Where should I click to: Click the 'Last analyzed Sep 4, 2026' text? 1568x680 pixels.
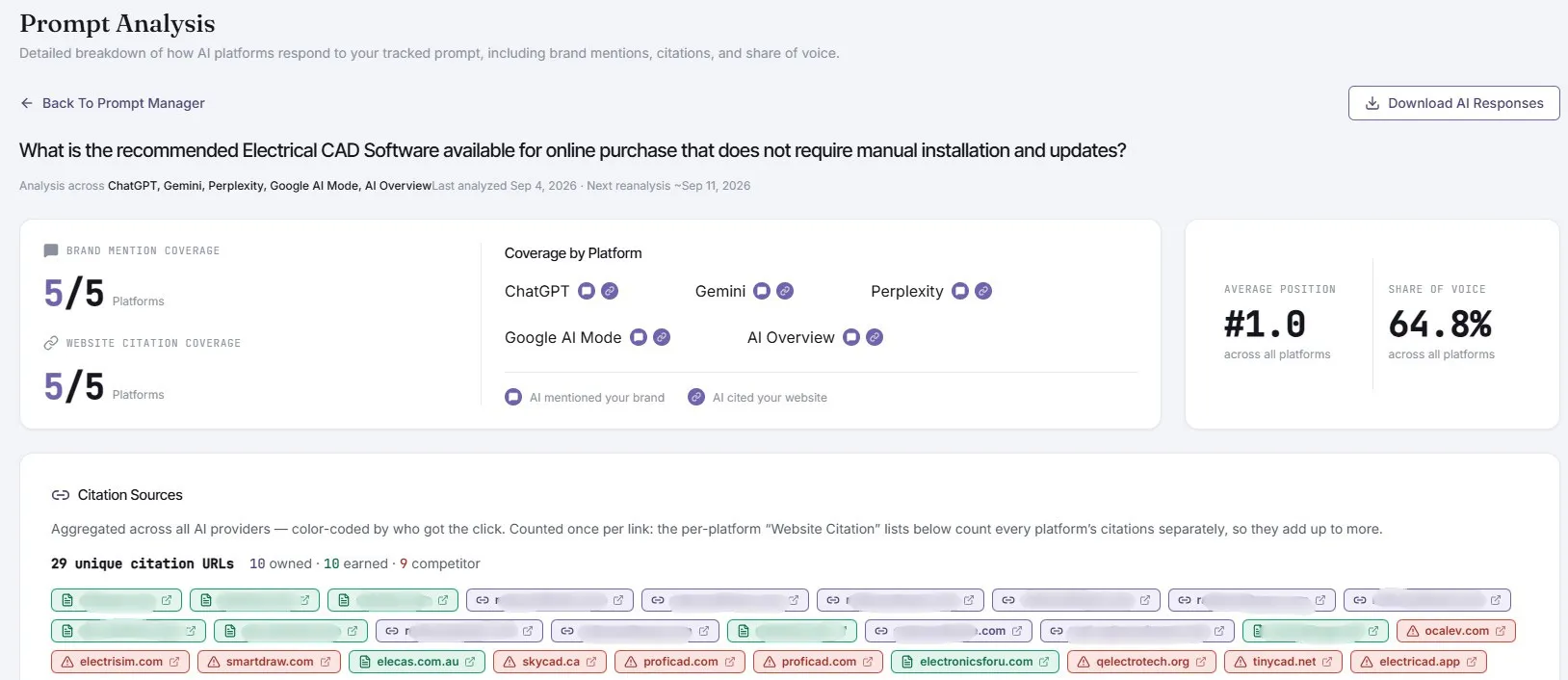[x=504, y=186]
